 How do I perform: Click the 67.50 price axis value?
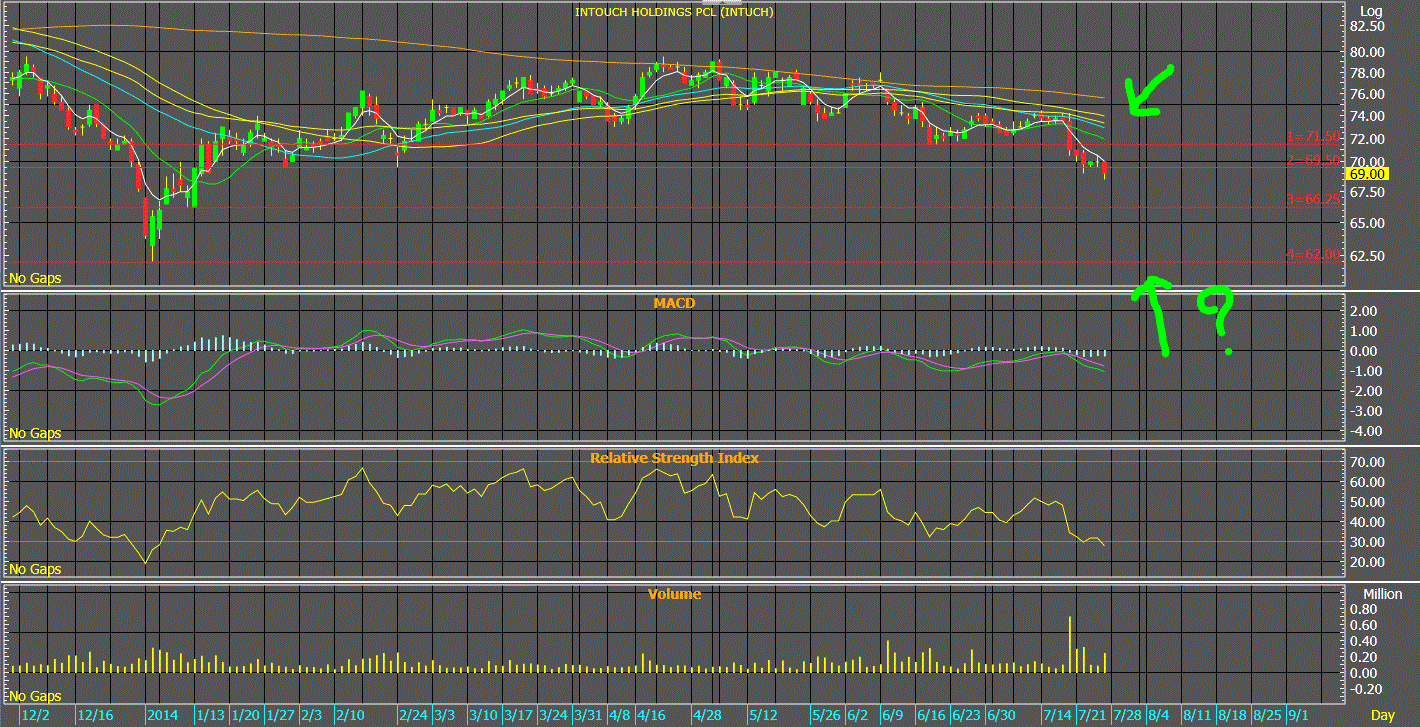click(x=1367, y=192)
